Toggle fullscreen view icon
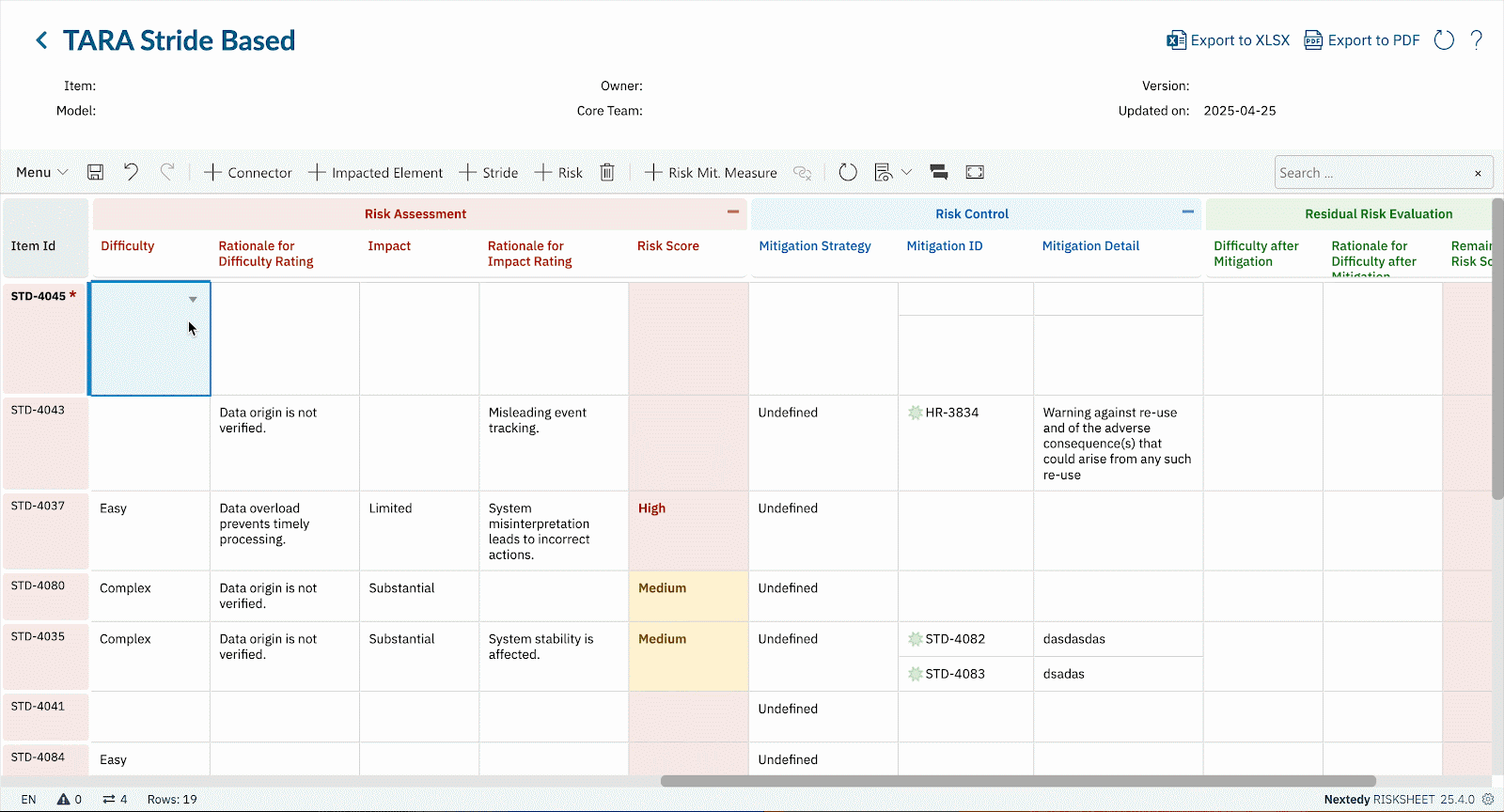Viewport: 1504px width, 812px height. (975, 172)
